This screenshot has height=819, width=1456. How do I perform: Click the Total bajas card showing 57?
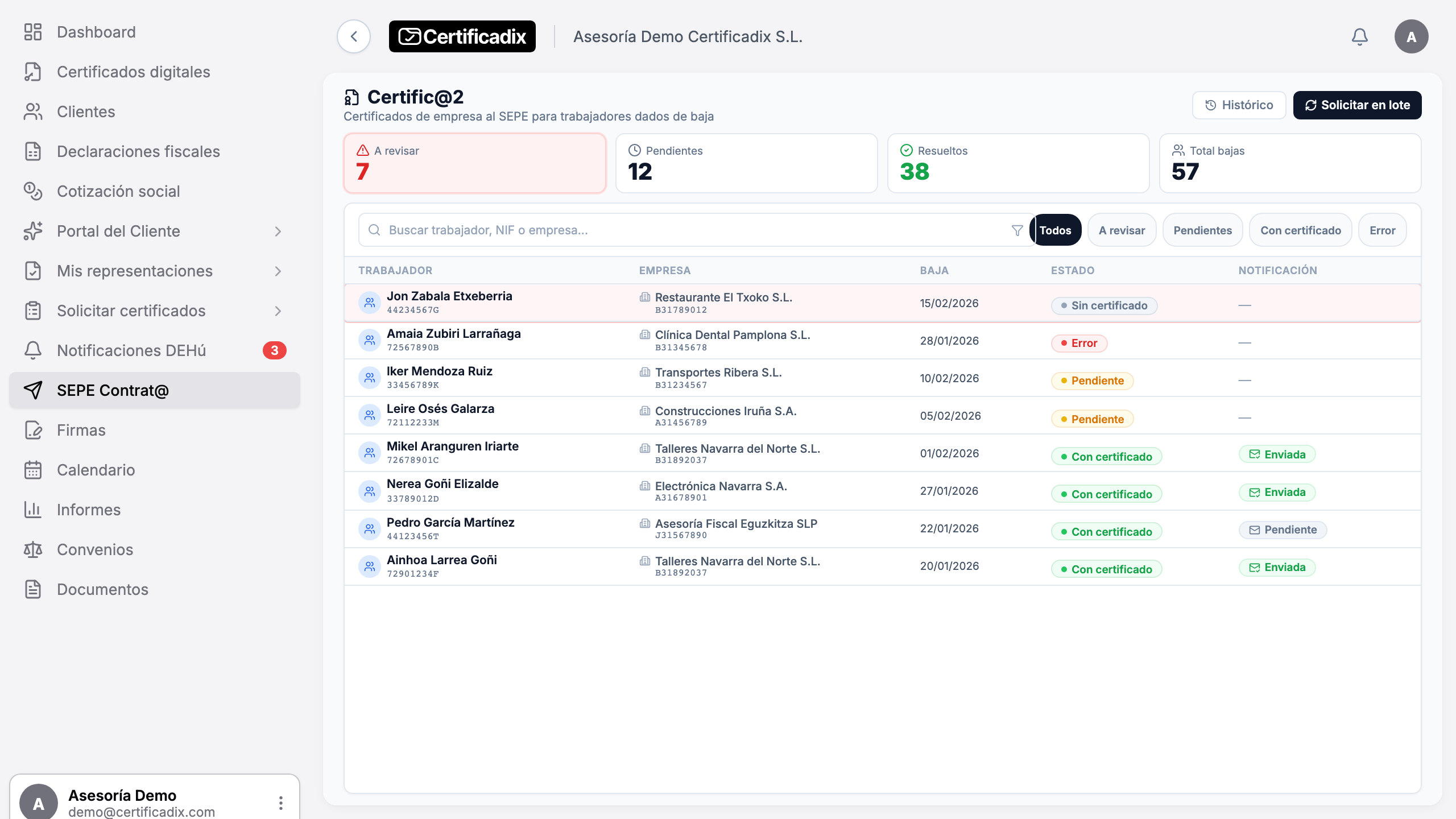[1290, 163]
